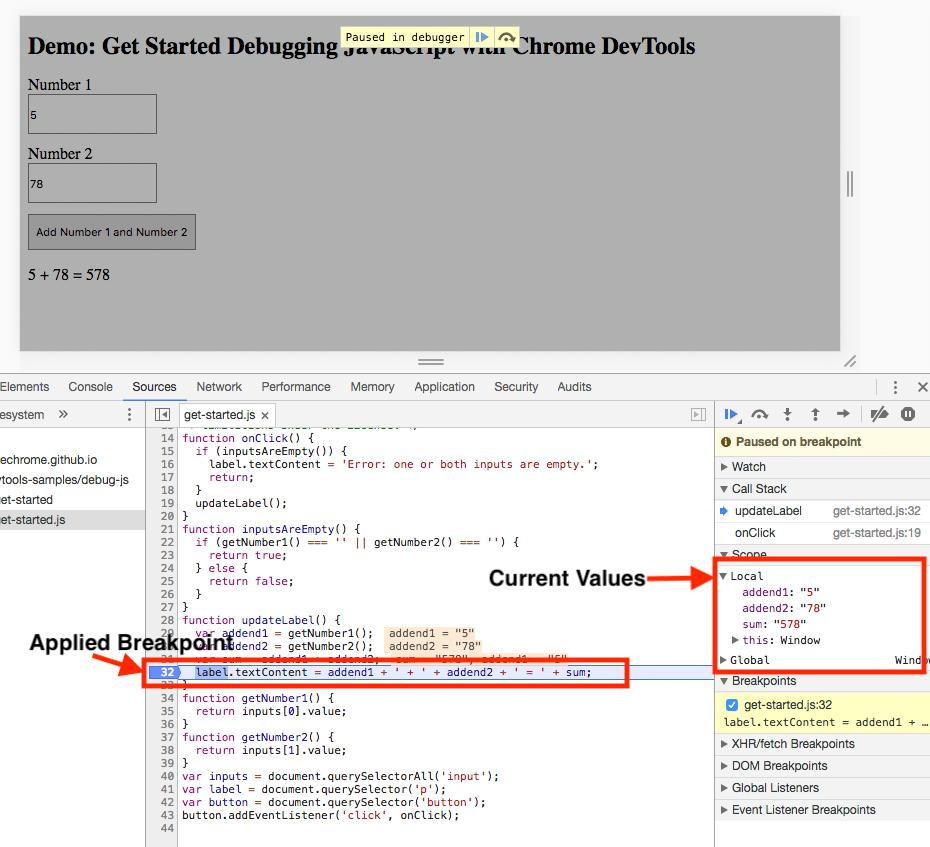Expand the Event Listener Breakpoints section
This screenshot has width=930, height=847.
click(x=803, y=810)
